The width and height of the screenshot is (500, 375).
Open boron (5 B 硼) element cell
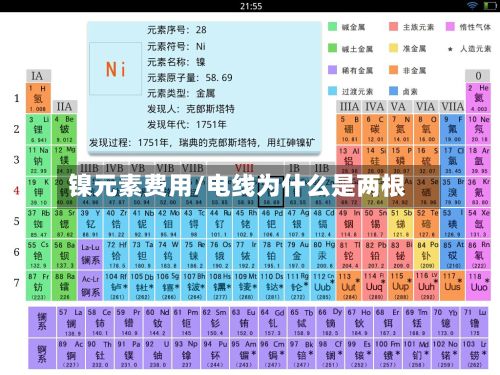pos(349,129)
